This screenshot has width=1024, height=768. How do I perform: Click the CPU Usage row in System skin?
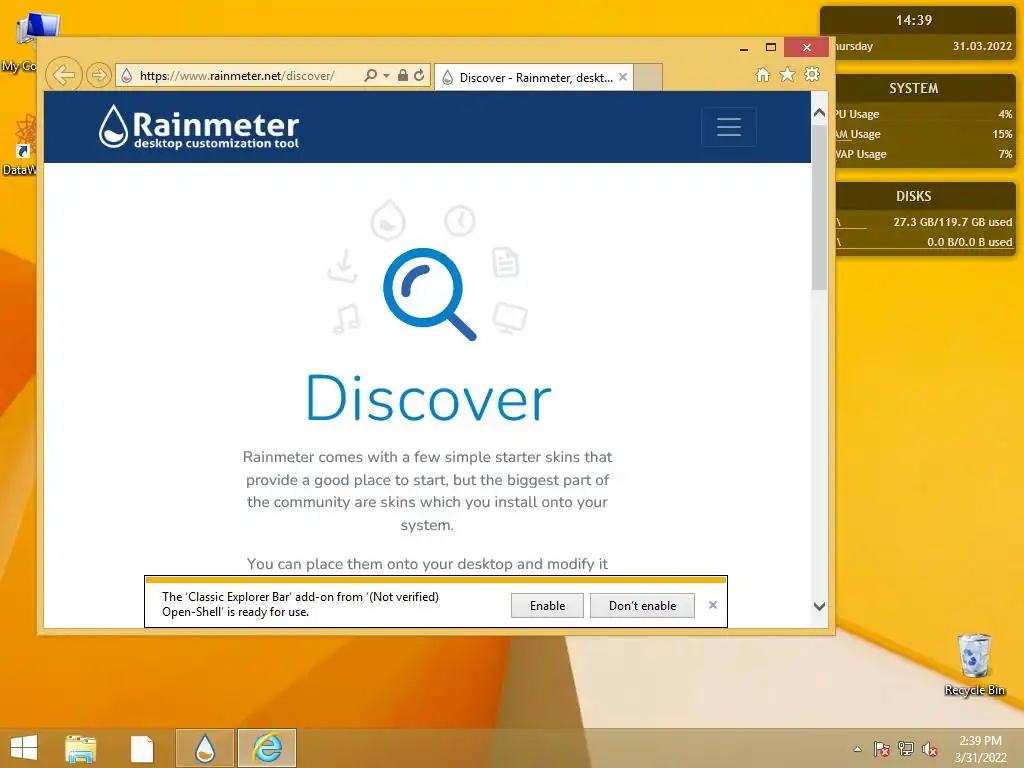coord(923,114)
